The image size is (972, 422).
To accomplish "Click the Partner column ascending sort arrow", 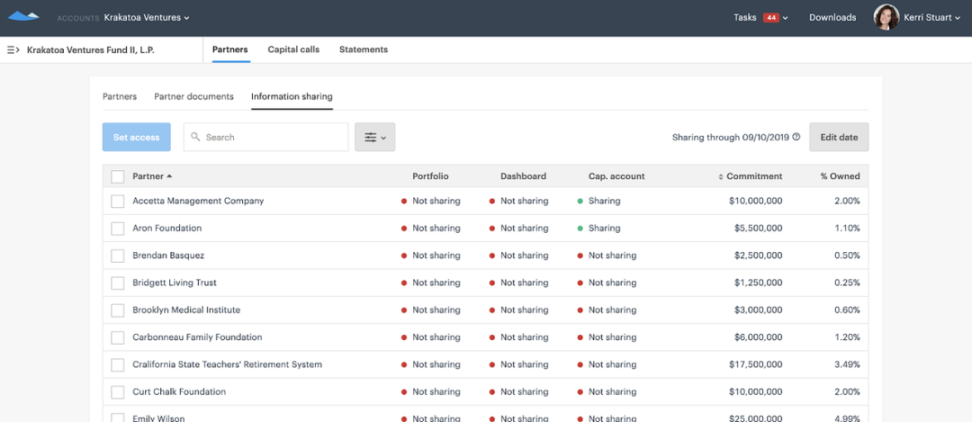I will [169, 176].
